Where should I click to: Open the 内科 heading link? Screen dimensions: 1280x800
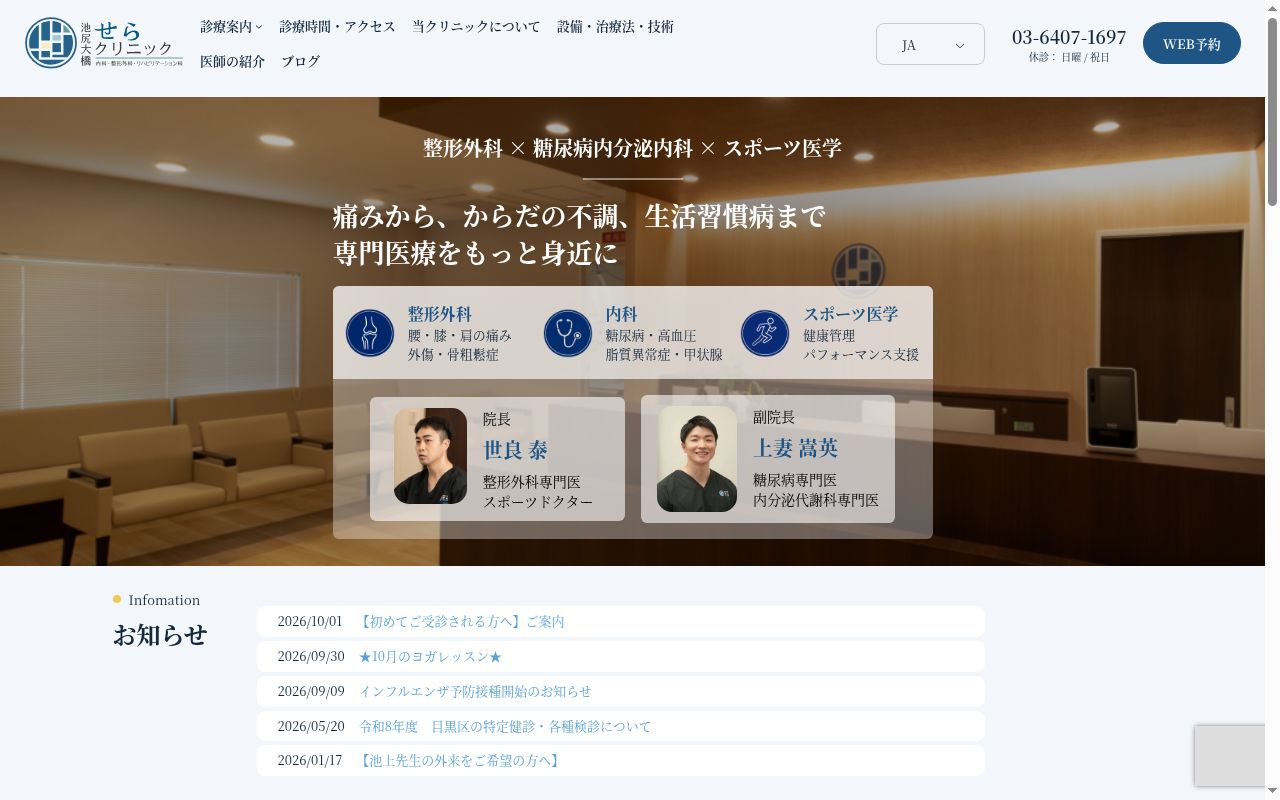(x=621, y=314)
